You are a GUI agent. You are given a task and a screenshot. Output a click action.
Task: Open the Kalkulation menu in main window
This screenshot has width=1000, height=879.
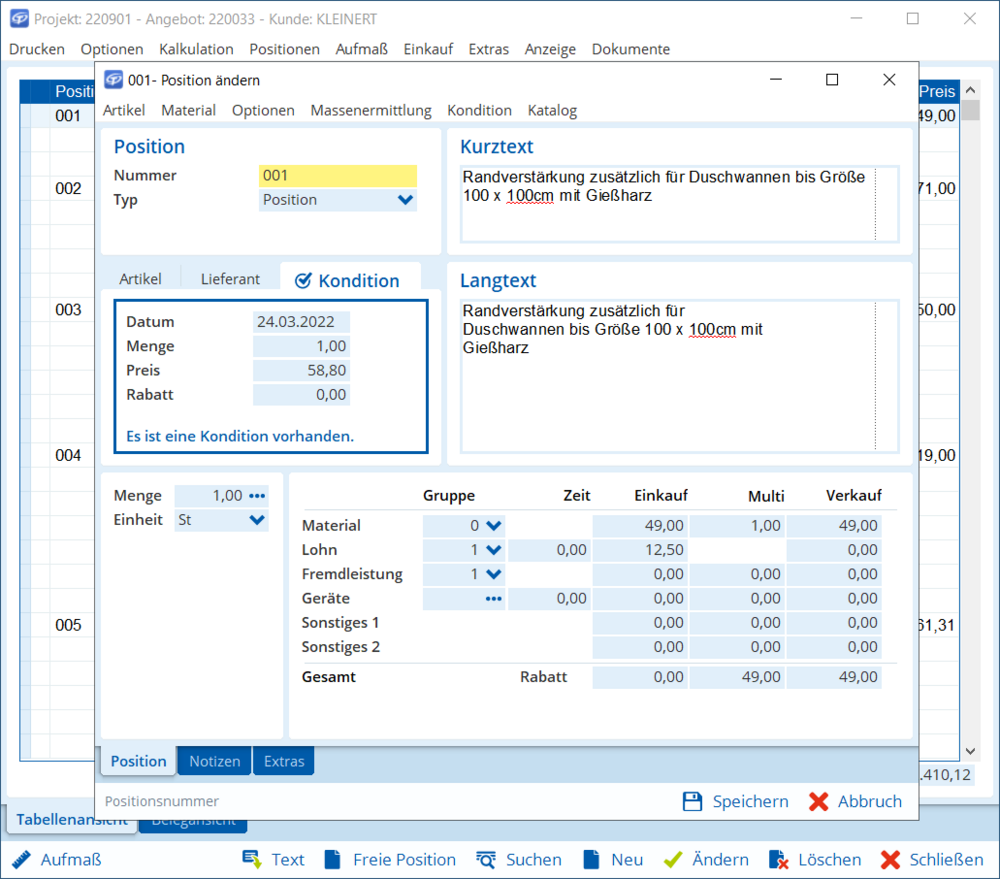pos(196,49)
